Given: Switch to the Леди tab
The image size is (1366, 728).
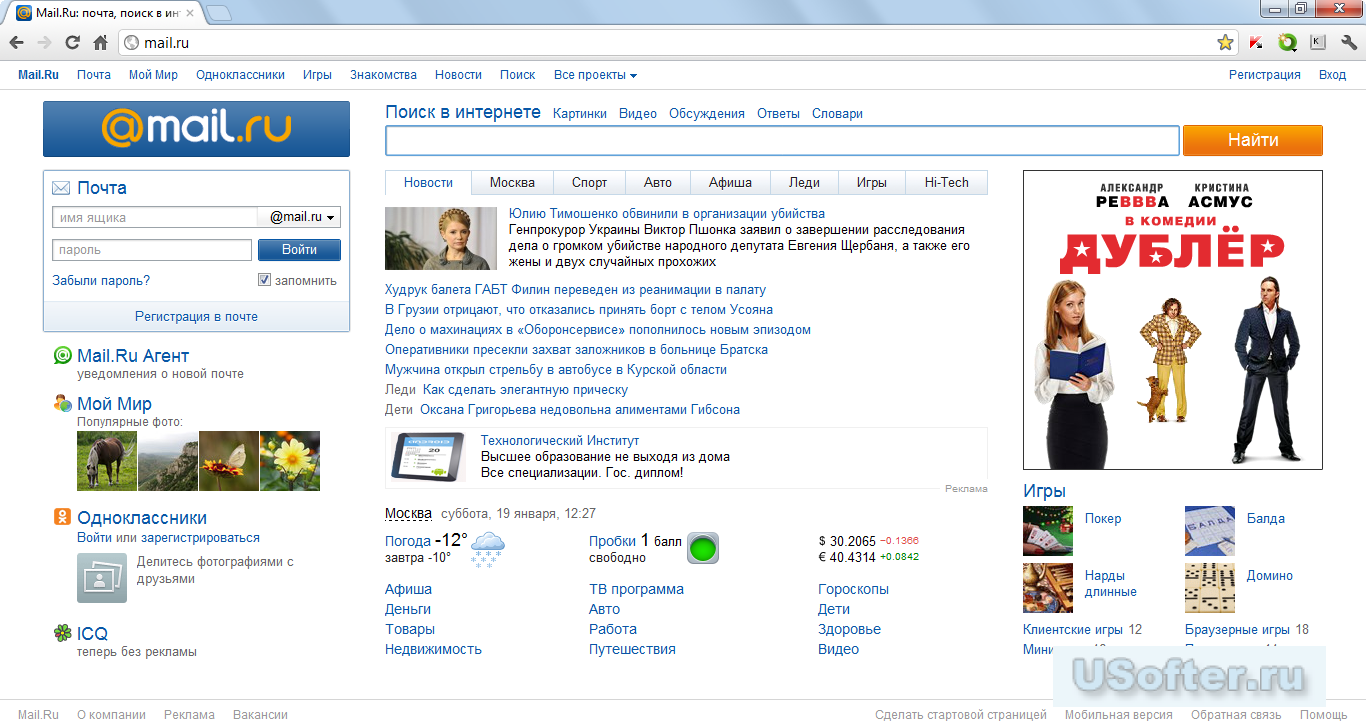Looking at the screenshot, I should (x=804, y=183).
